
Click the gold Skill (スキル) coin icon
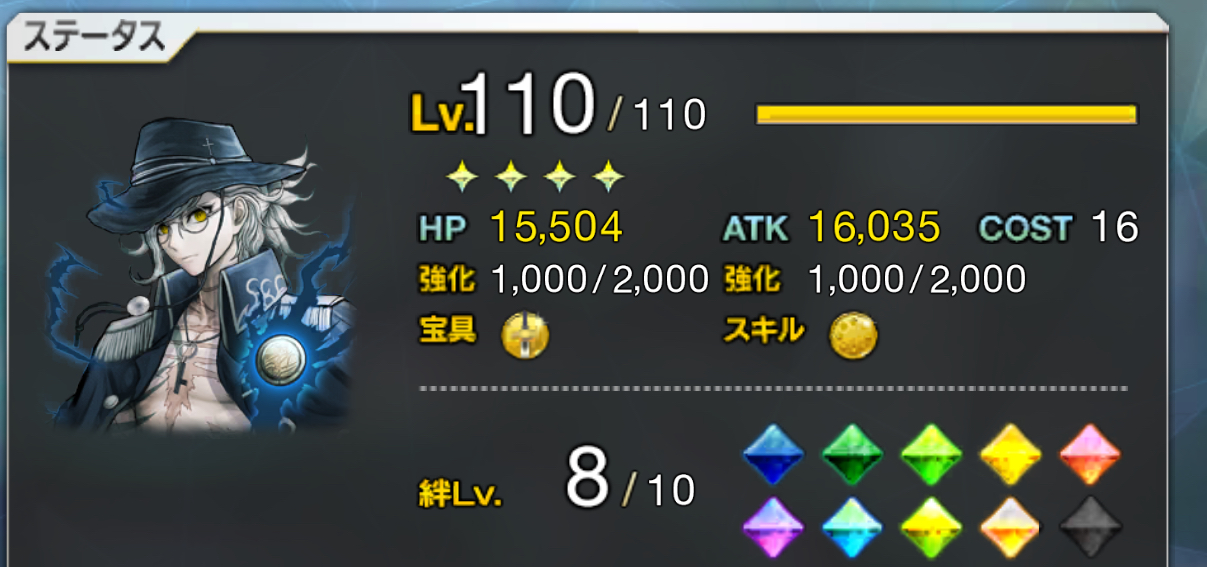[x=853, y=335]
